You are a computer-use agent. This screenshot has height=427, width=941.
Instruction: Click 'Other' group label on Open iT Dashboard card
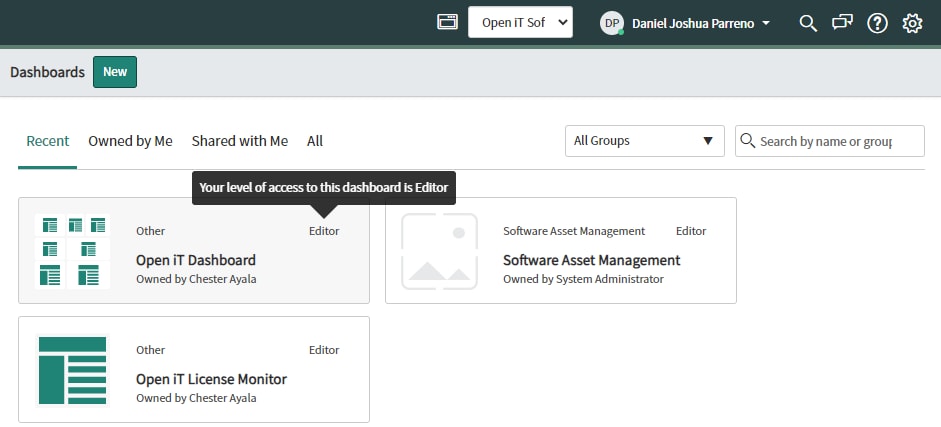pyautogui.click(x=151, y=231)
